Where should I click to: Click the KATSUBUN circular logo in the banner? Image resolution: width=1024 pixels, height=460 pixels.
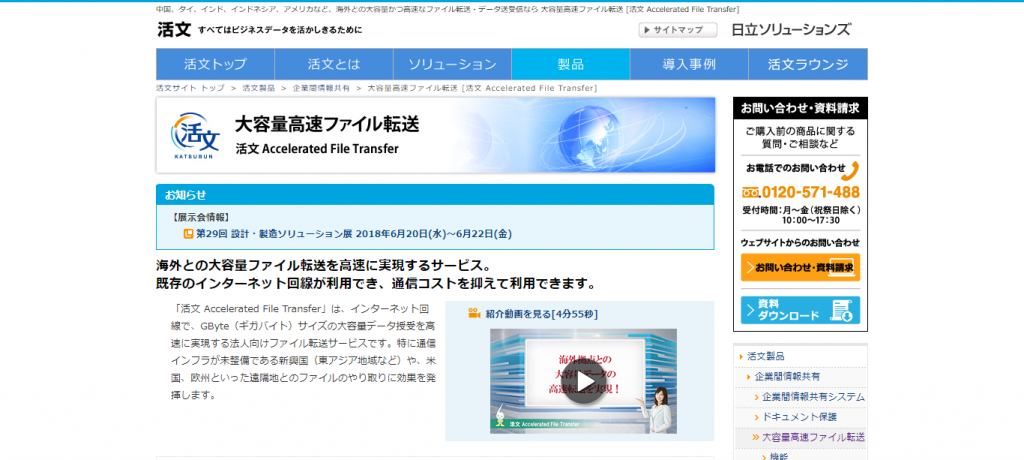coord(194,135)
